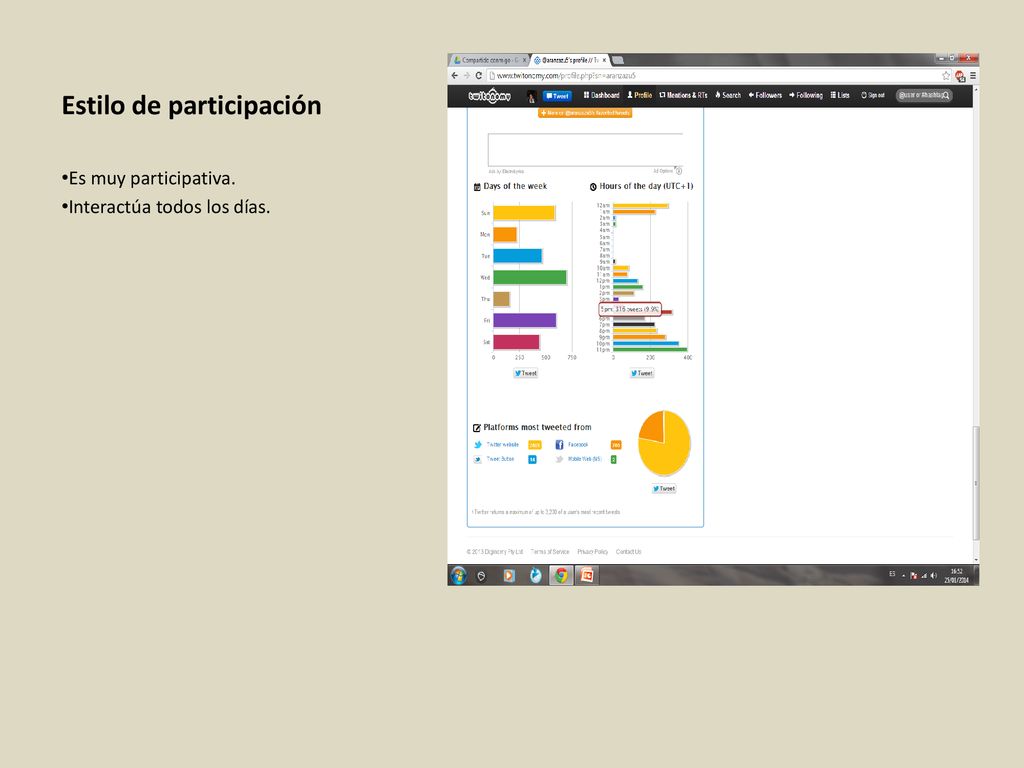This screenshot has height=768, width=1024.
Task: Click the Twitter website platform link
Action: pos(503,445)
